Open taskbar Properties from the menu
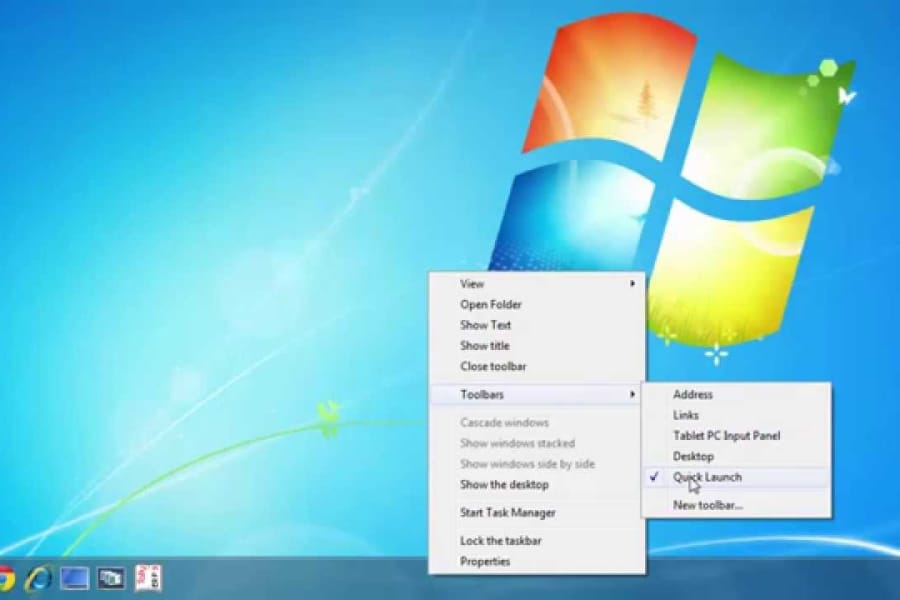 (x=537, y=562)
